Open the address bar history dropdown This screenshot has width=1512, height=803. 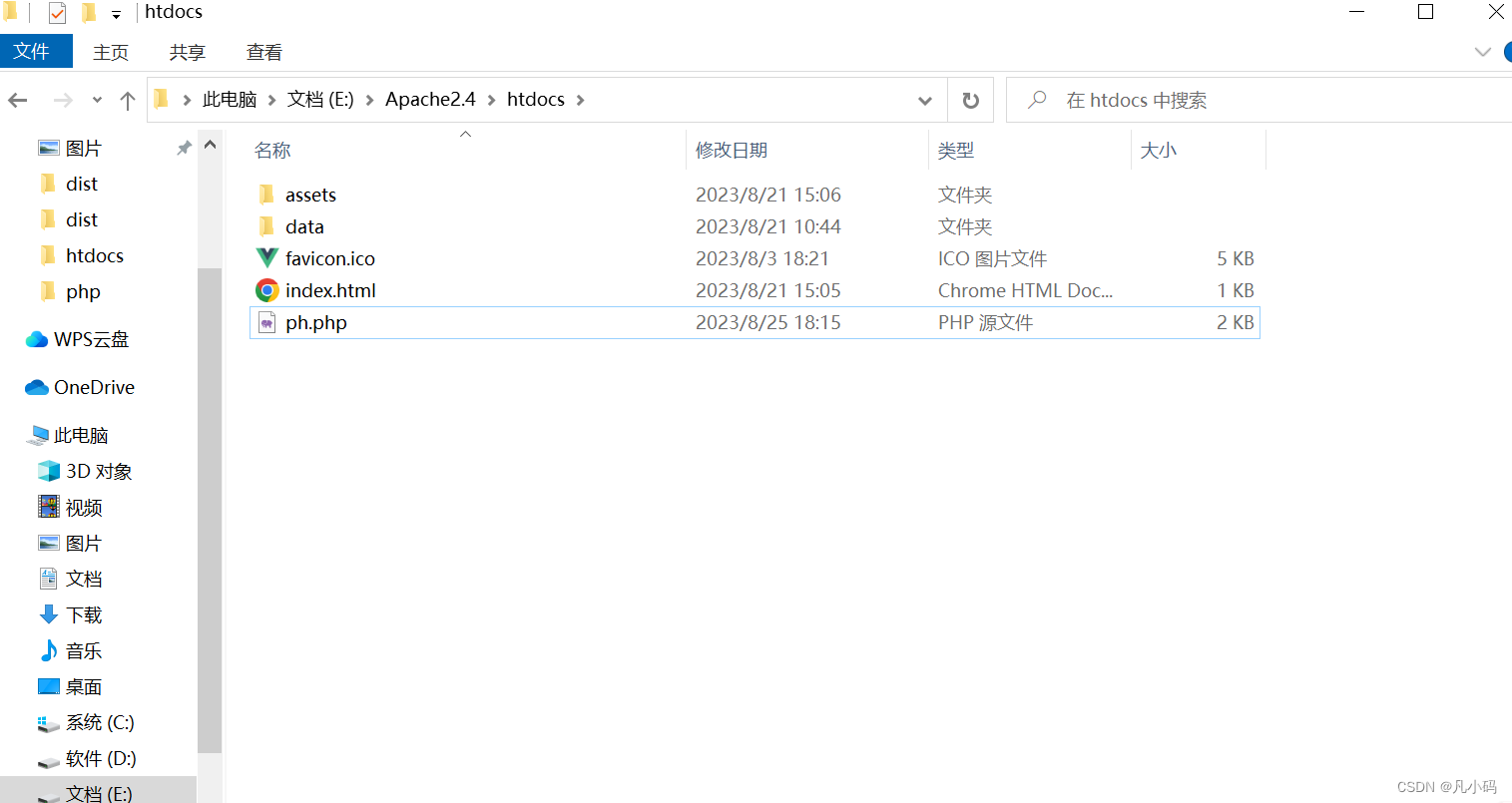click(x=924, y=100)
